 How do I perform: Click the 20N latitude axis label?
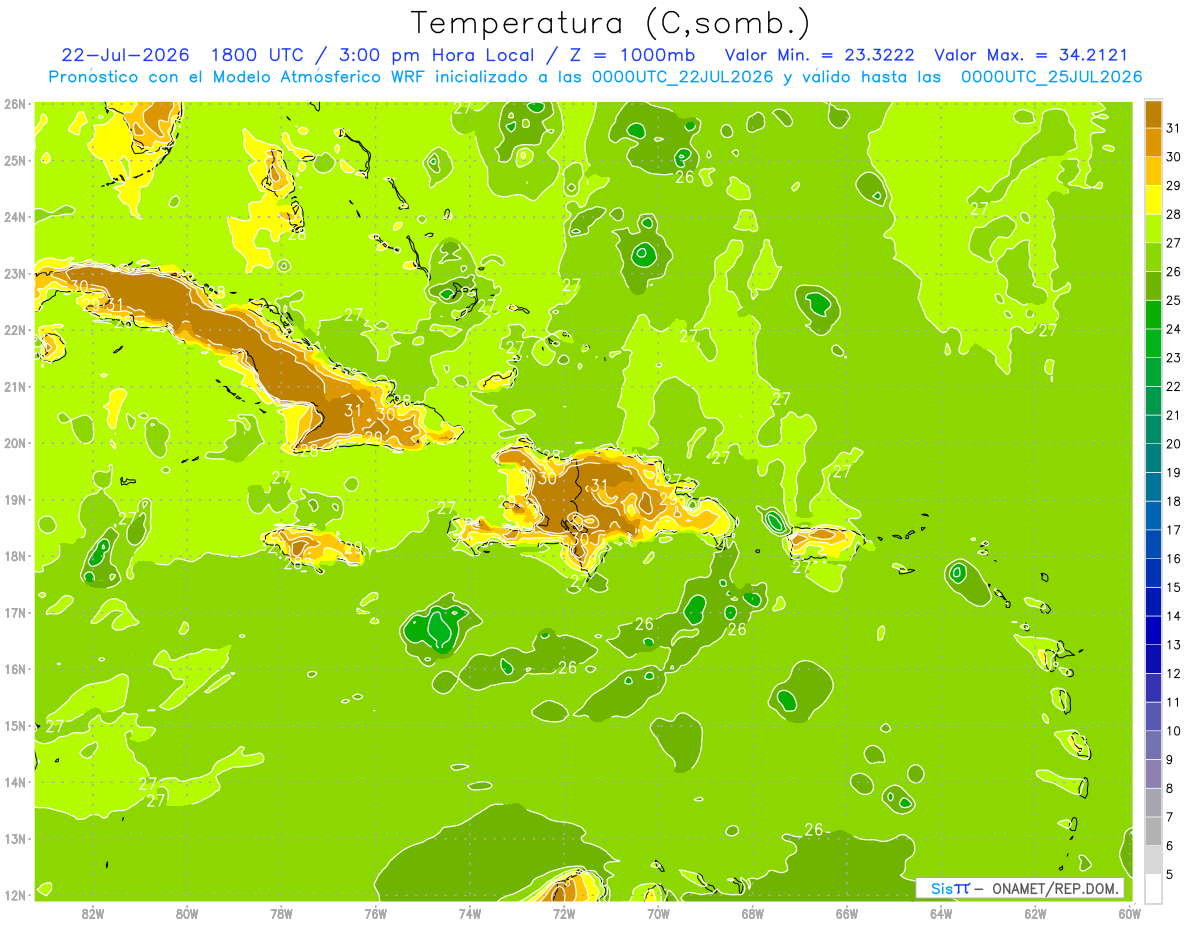click(14, 443)
